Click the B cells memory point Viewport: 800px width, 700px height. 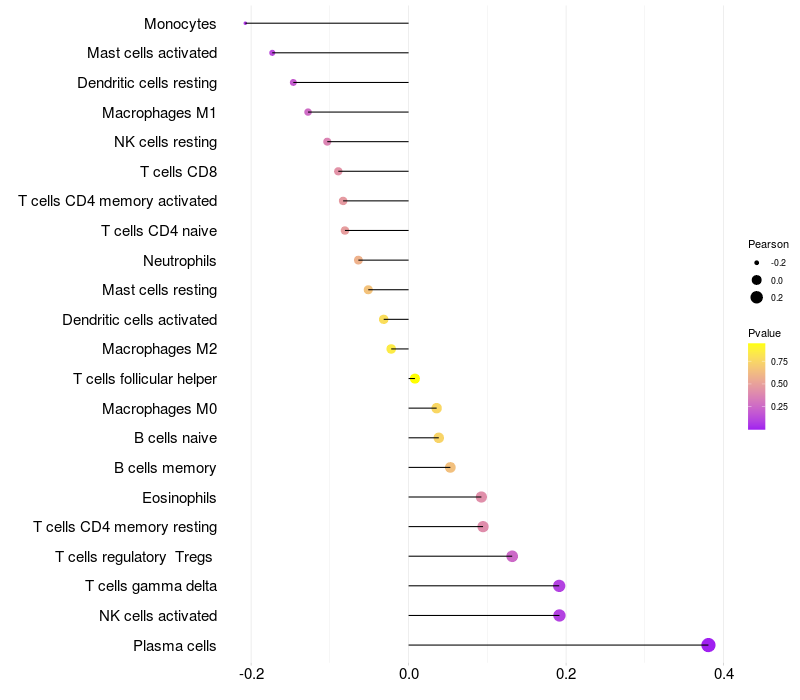click(x=450, y=467)
